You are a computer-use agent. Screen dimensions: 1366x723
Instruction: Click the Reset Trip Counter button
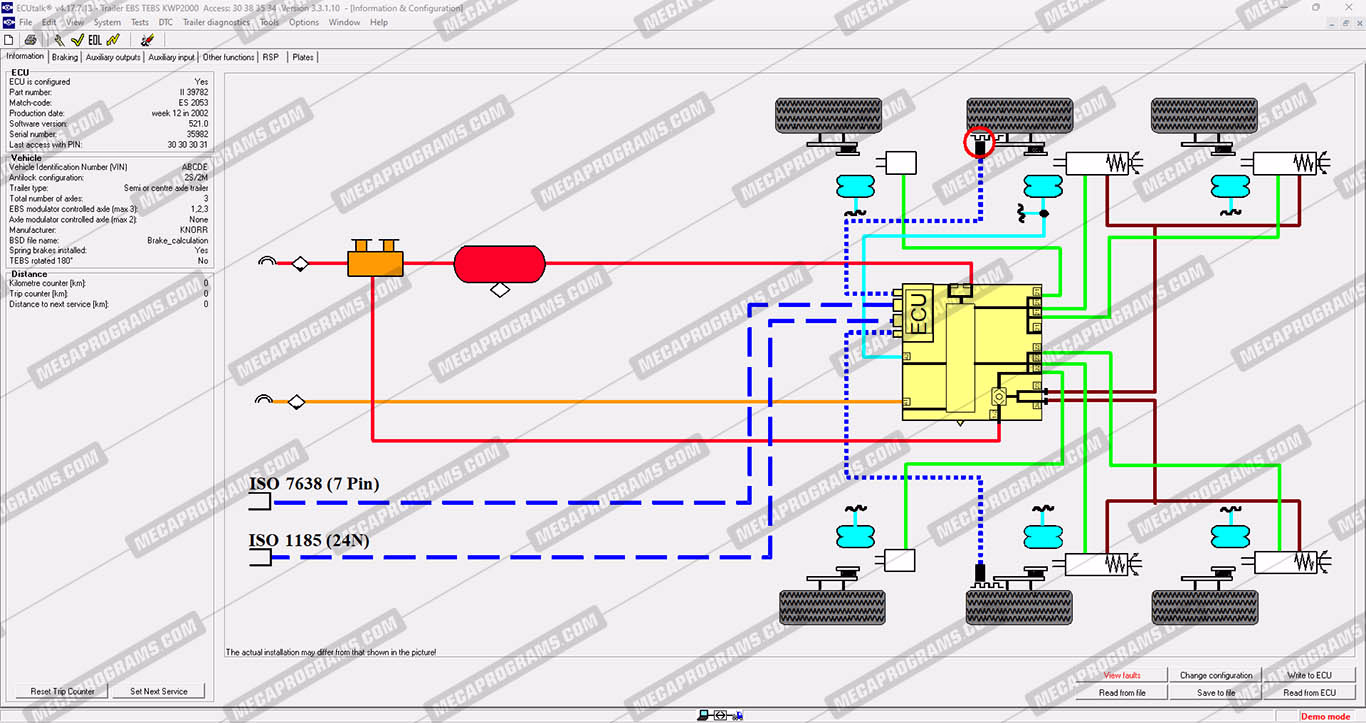click(x=63, y=691)
